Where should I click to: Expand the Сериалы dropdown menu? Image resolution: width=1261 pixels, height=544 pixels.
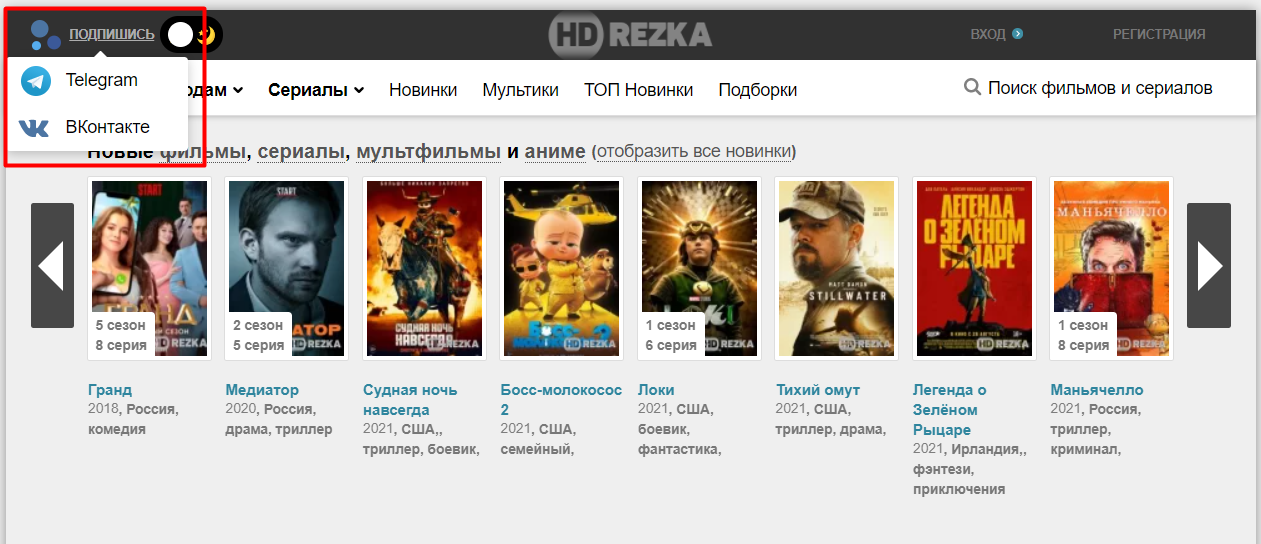click(x=316, y=90)
